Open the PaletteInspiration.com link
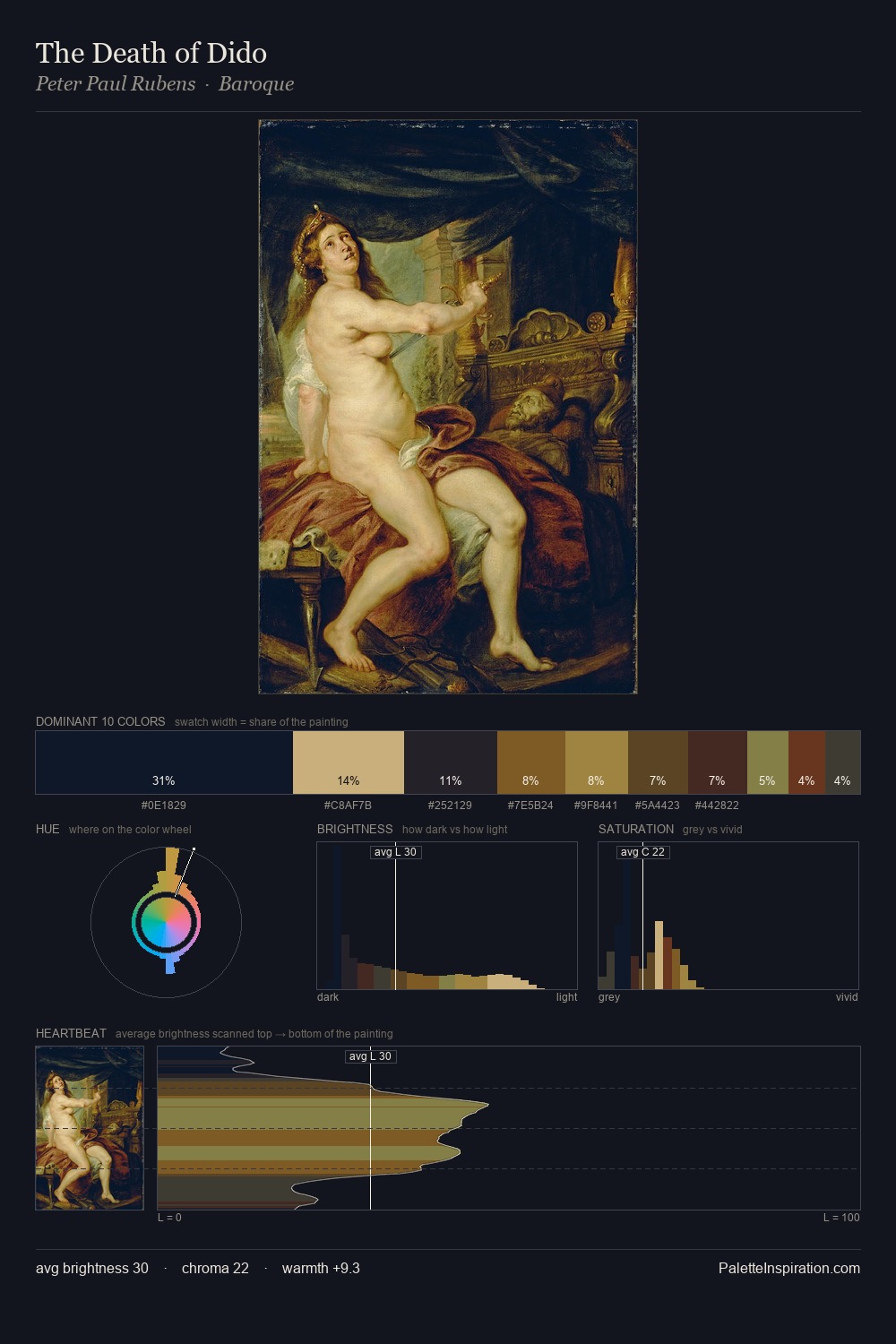Viewport: 896px width, 1344px height. click(789, 1269)
